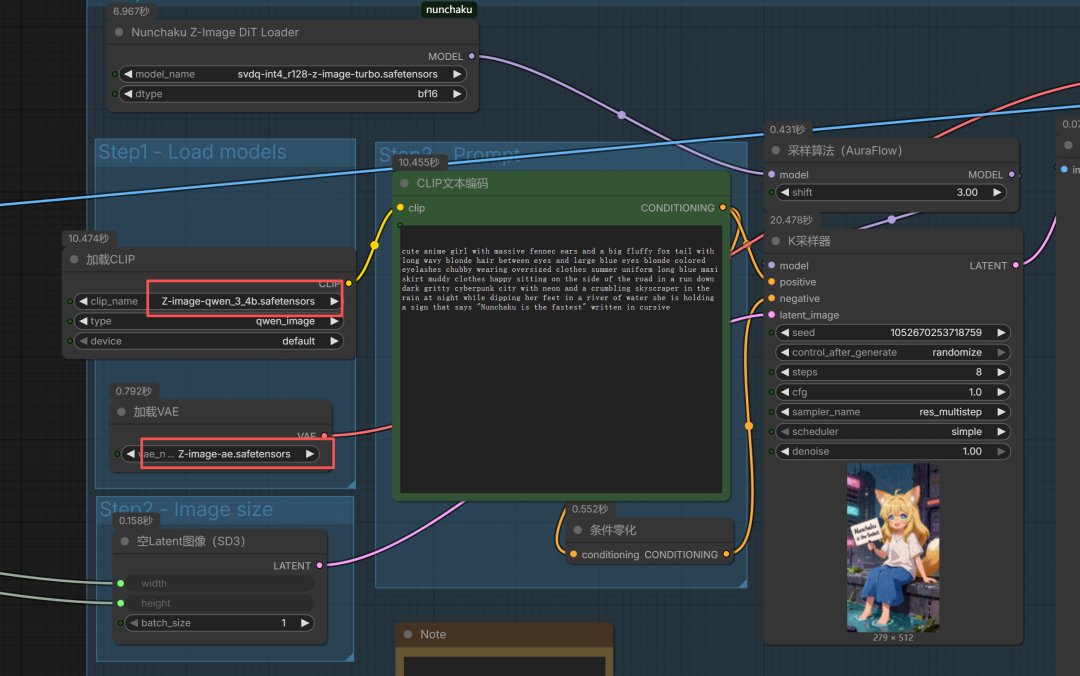Click LATENT output port on 空Latent图像

pyautogui.click(x=320, y=566)
